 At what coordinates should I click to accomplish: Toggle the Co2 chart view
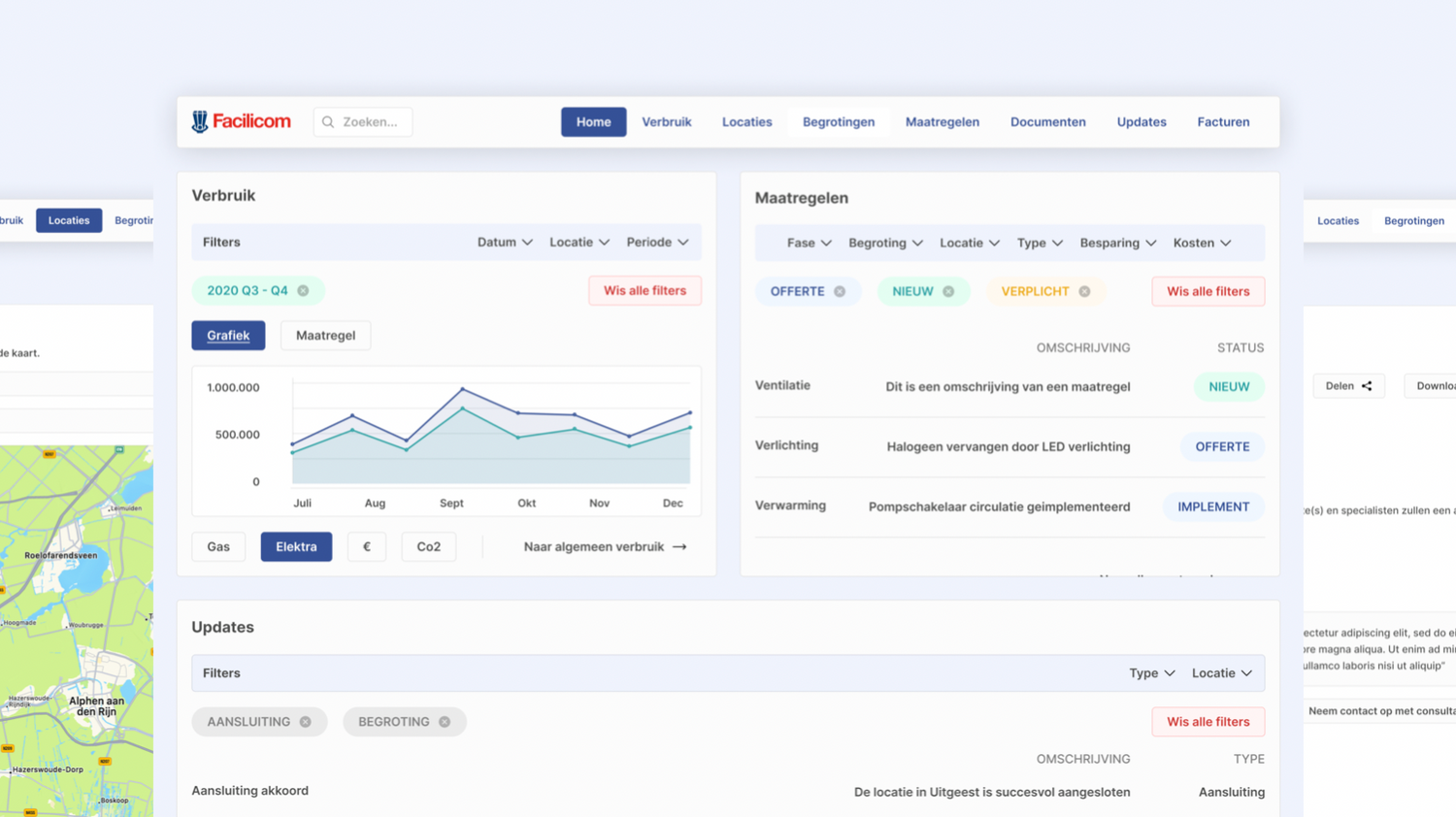428,547
